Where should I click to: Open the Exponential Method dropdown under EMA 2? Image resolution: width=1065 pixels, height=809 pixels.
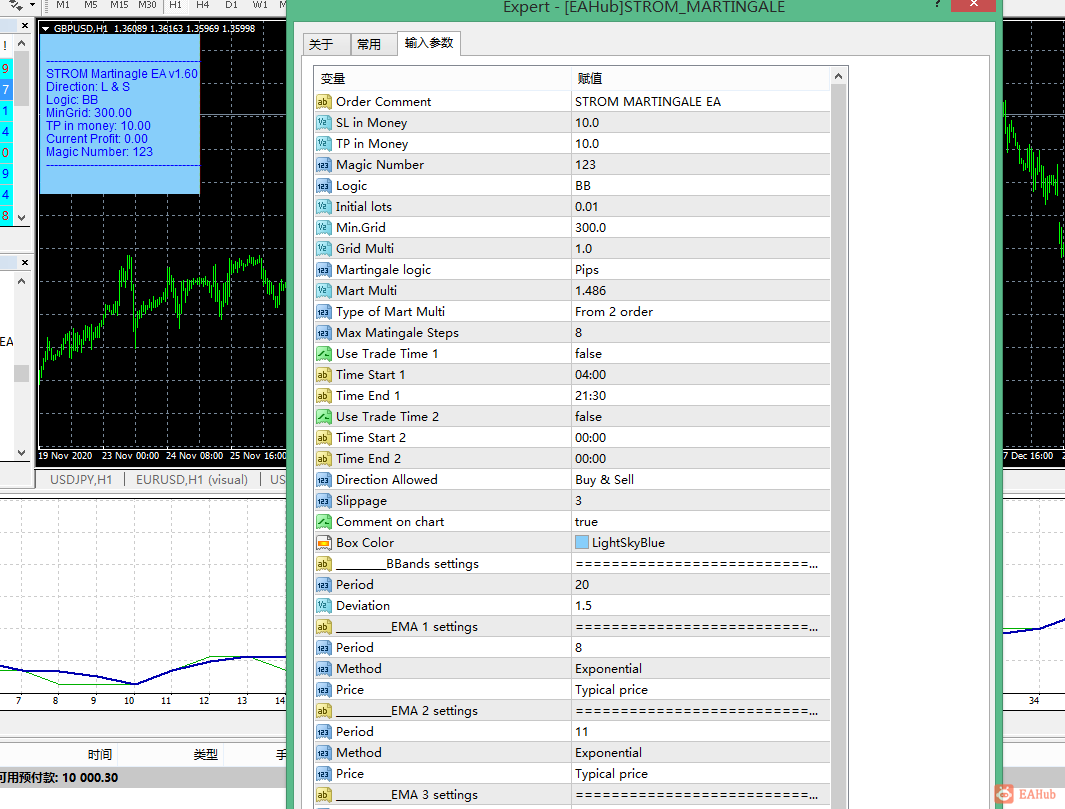(x=700, y=753)
